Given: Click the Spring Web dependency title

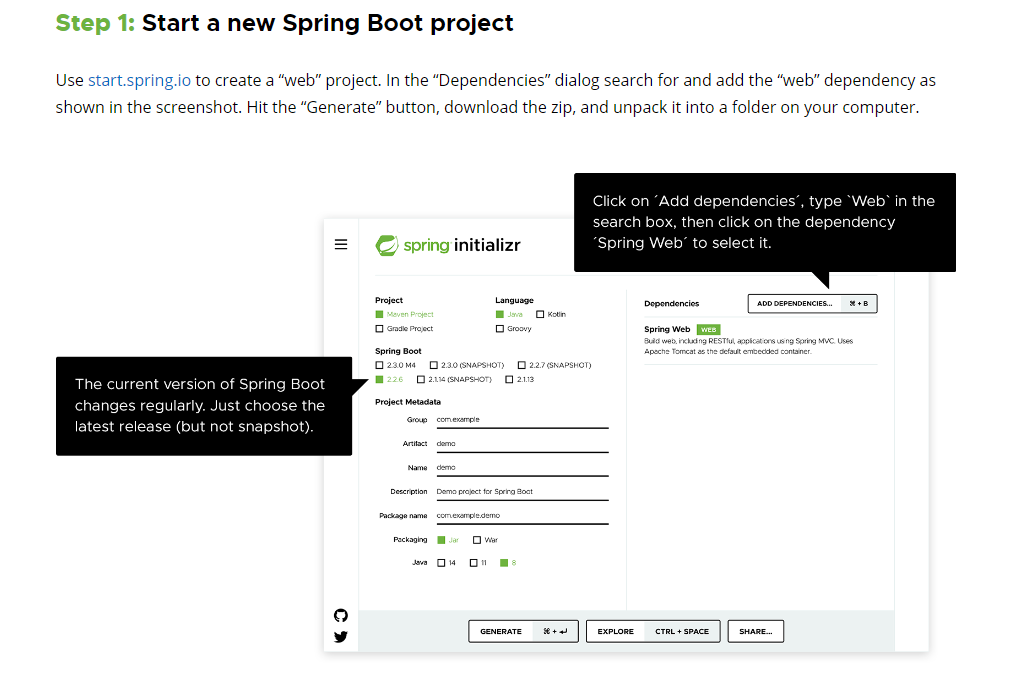Looking at the screenshot, I should coord(667,330).
